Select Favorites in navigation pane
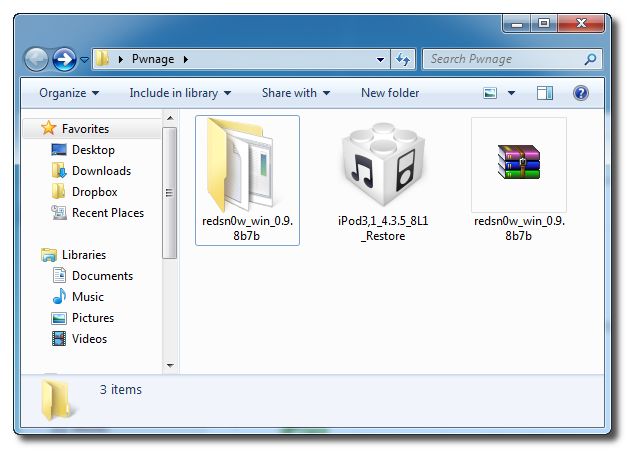Image resolution: width=626 pixels, height=449 pixels. coord(85,129)
